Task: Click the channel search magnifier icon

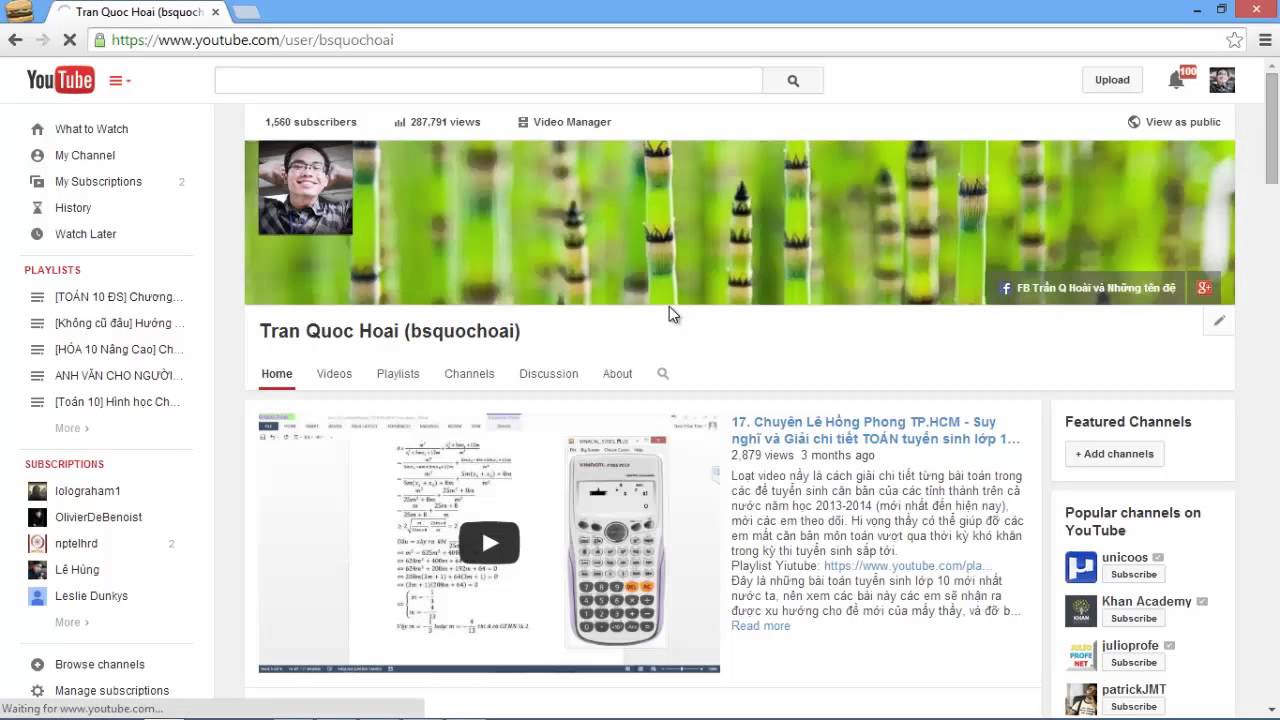Action: point(662,374)
